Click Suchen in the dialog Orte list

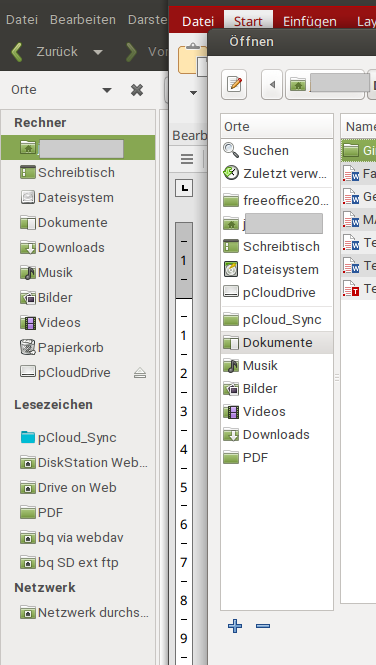(x=277, y=151)
